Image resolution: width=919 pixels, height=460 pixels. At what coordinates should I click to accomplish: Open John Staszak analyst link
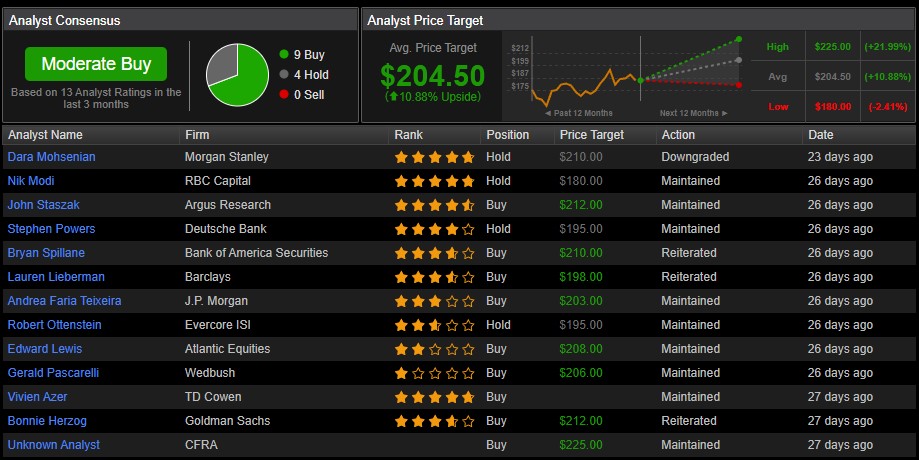[43, 205]
